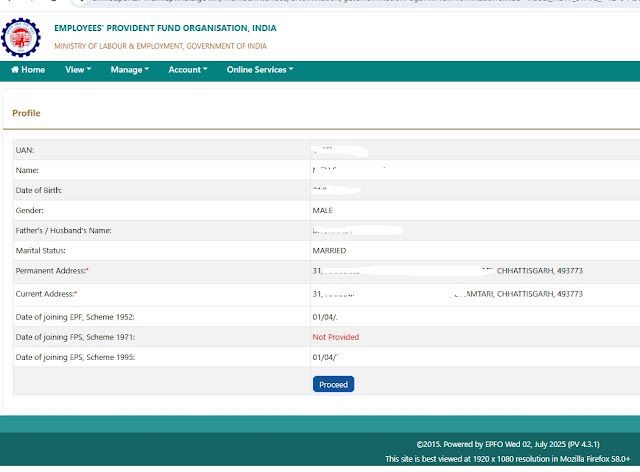Click the EPS 1995 joining date value
640x472 pixels.
[x=326, y=357]
